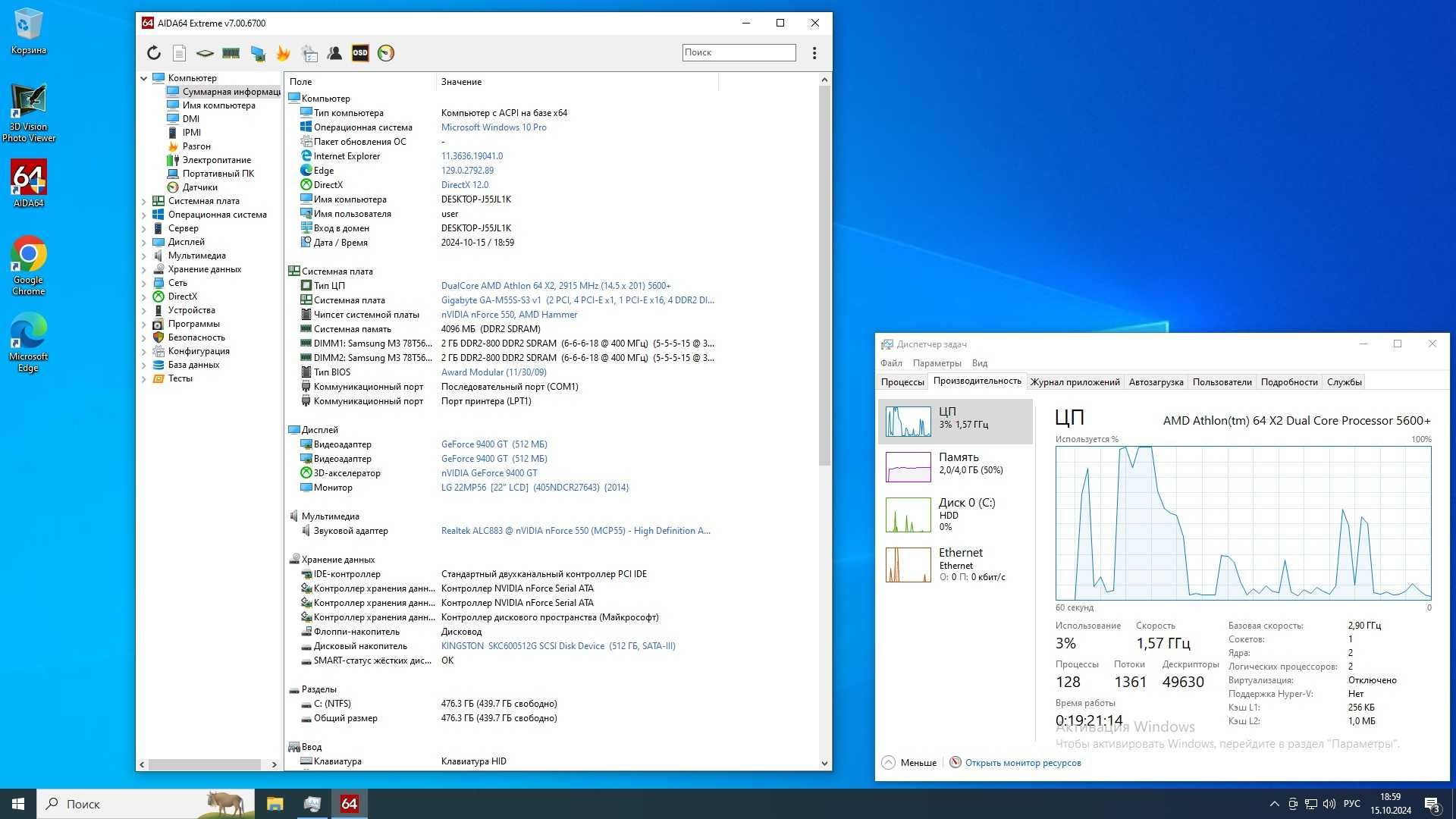Click the tree pane horizontal scrollbar thumb
The height and width of the screenshot is (819, 1456).
pos(205,764)
